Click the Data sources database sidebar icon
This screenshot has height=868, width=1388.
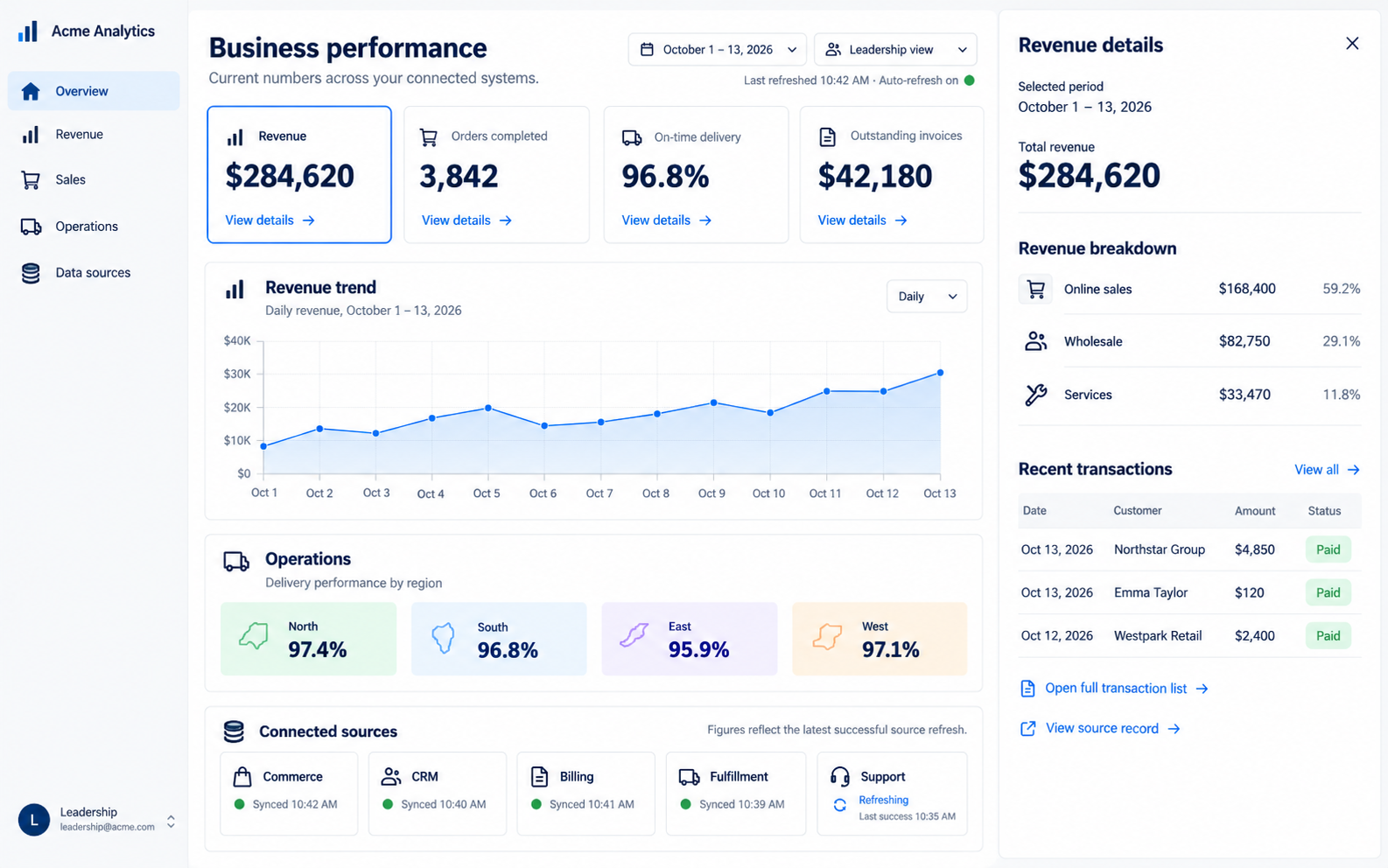tap(31, 273)
